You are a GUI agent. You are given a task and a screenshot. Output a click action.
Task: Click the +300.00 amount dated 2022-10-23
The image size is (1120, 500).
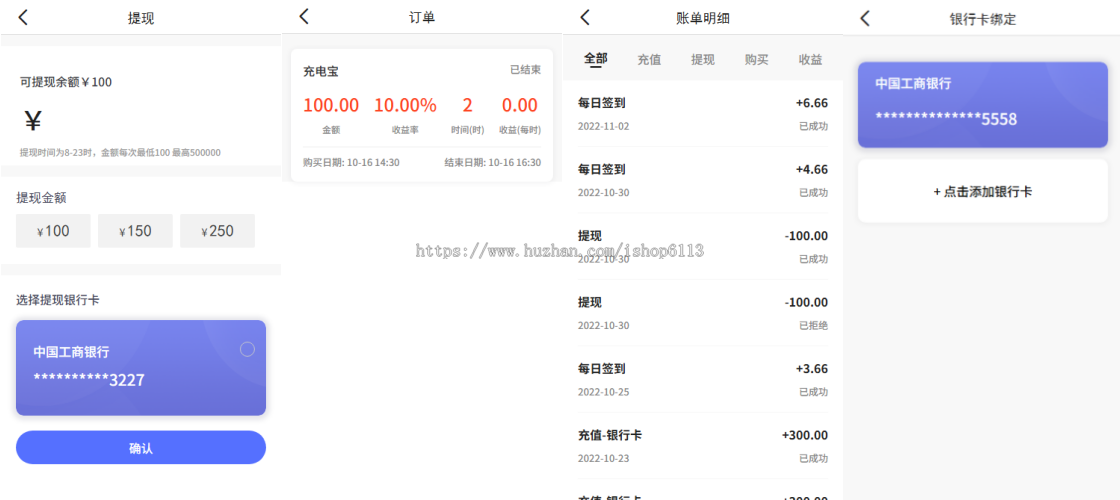[x=805, y=435]
